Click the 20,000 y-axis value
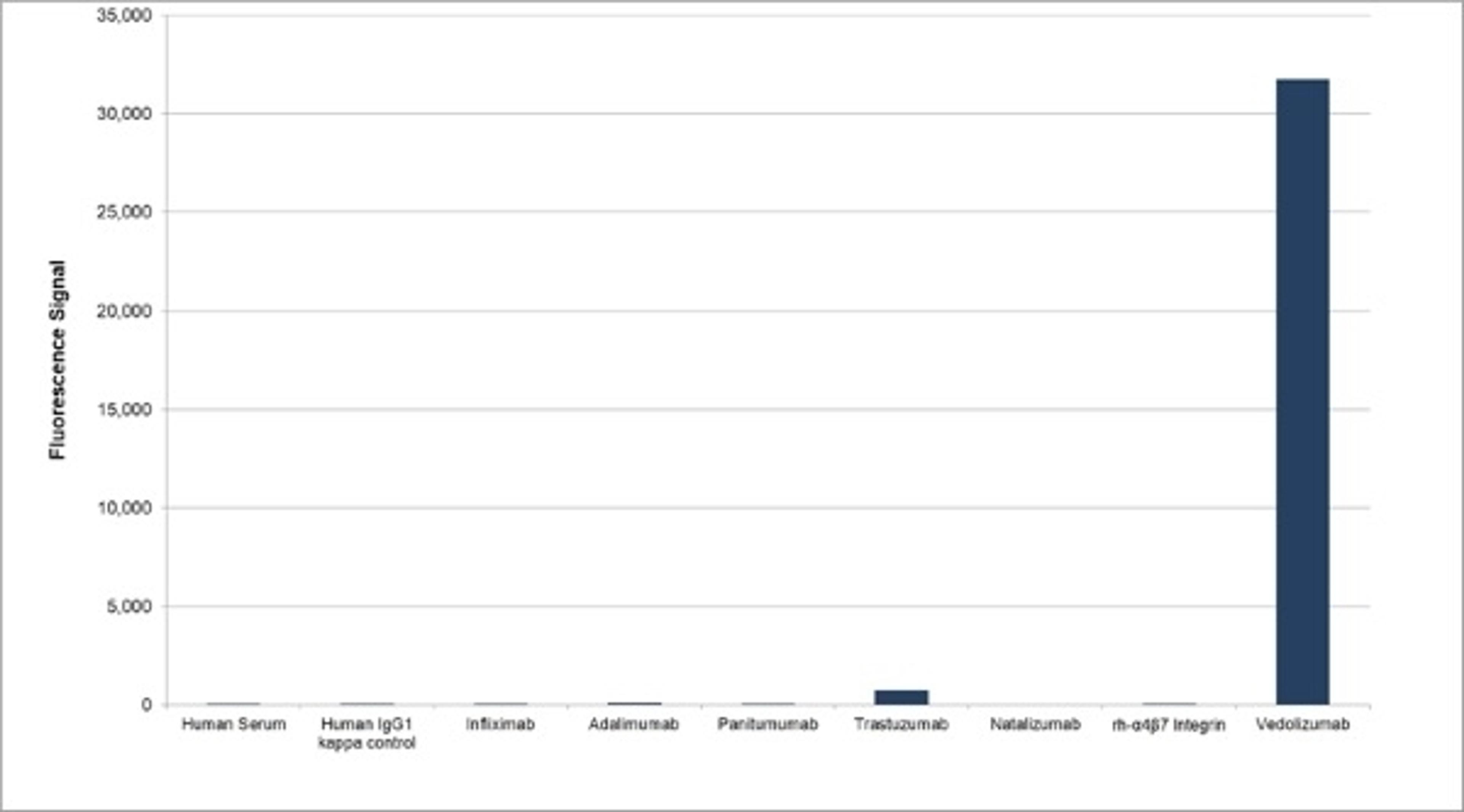This screenshot has width=1464, height=812. (124, 311)
